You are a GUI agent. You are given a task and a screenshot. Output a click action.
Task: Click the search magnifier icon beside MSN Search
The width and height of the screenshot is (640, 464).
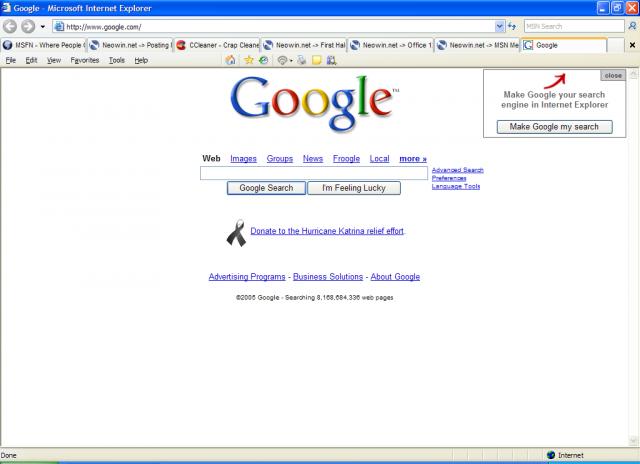click(x=632, y=26)
